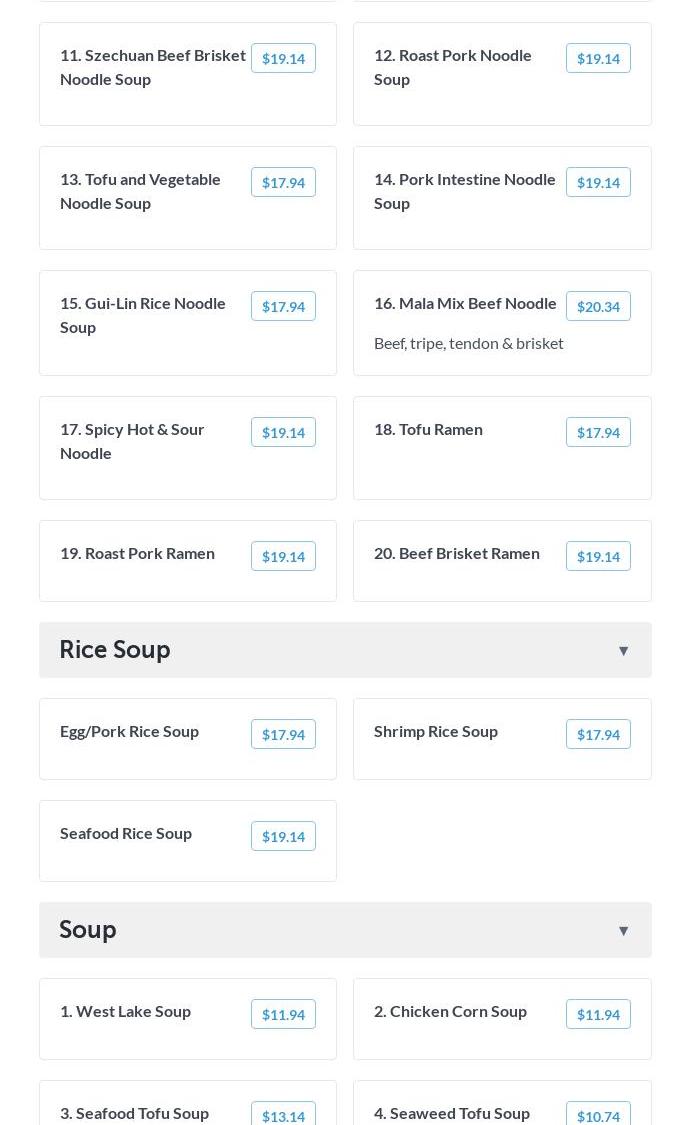The width and height of the screenshot is (690, 1125).
Task: Click $19.14 price for Beef Brisket Ramen
Action: (598, 557)
